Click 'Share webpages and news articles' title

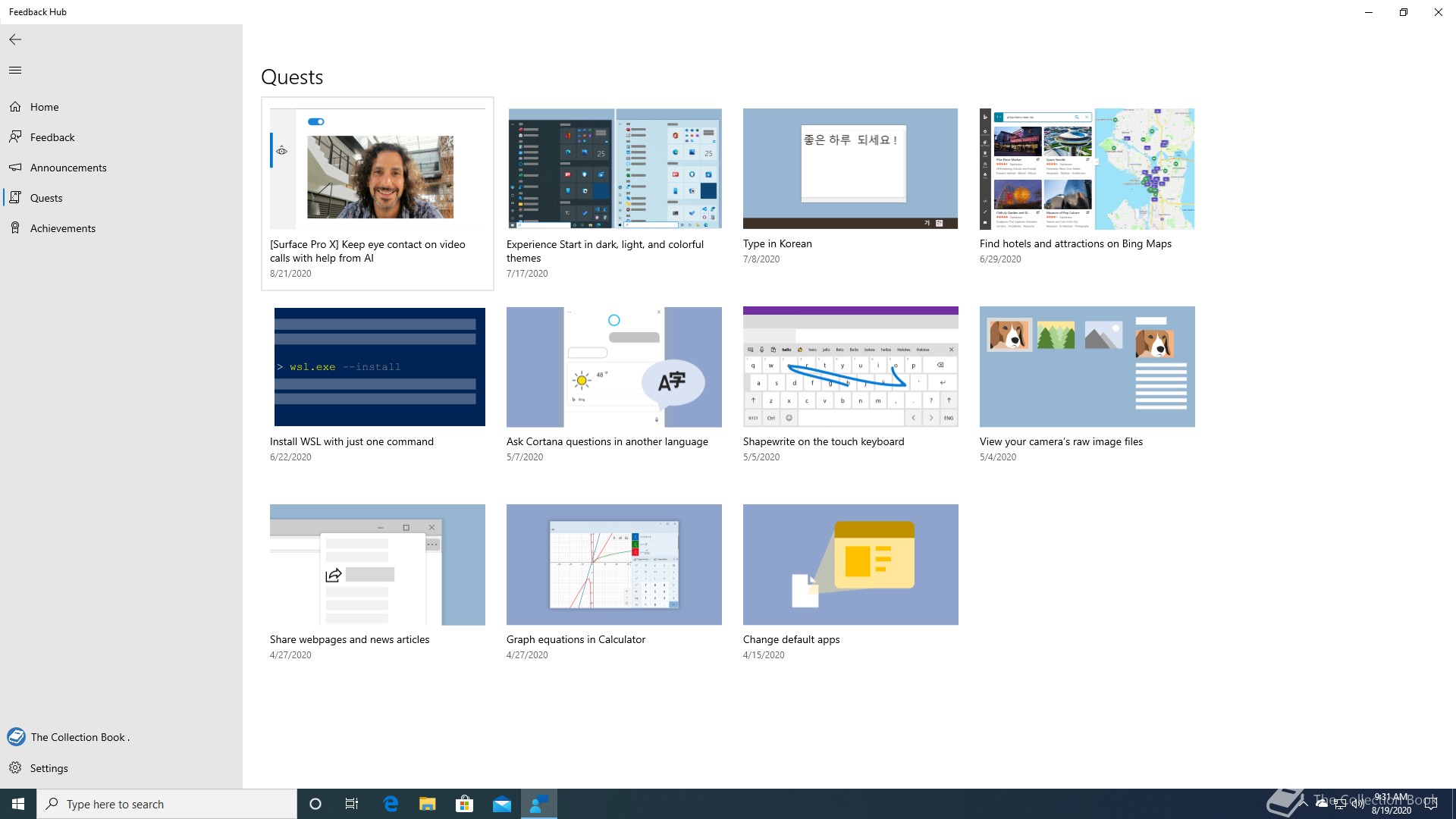(350, 640)
